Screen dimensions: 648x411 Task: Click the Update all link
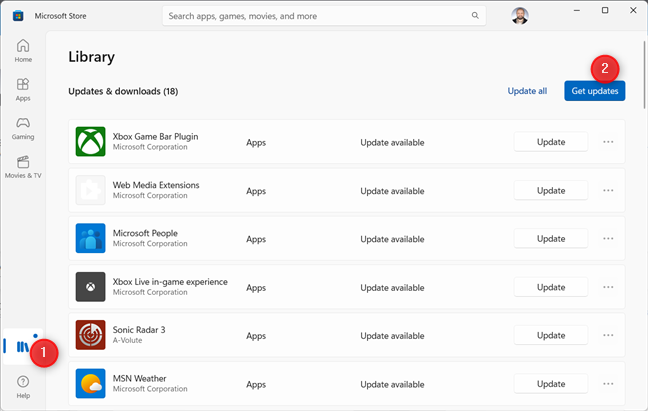click(527, 91)
